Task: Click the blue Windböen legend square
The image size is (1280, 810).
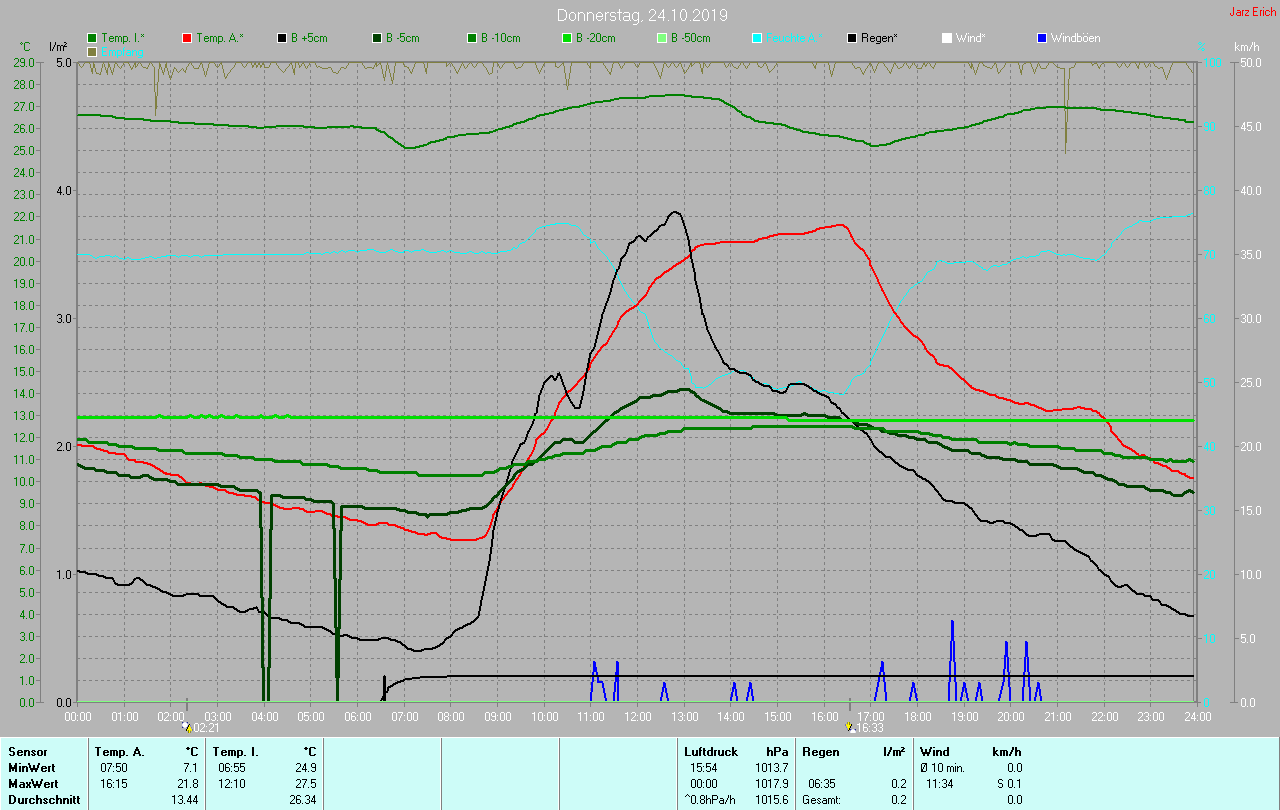Action: 1042,38
